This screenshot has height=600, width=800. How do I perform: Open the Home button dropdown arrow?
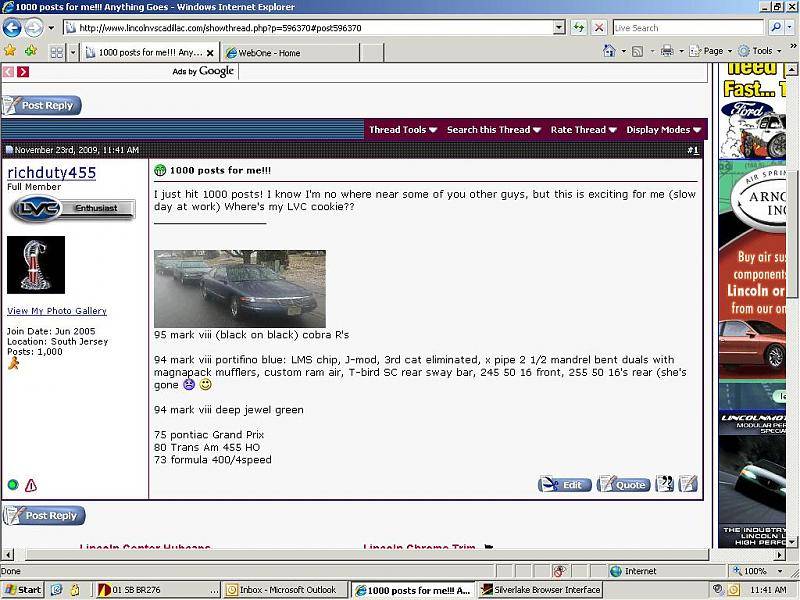click(x=623, y=51)
